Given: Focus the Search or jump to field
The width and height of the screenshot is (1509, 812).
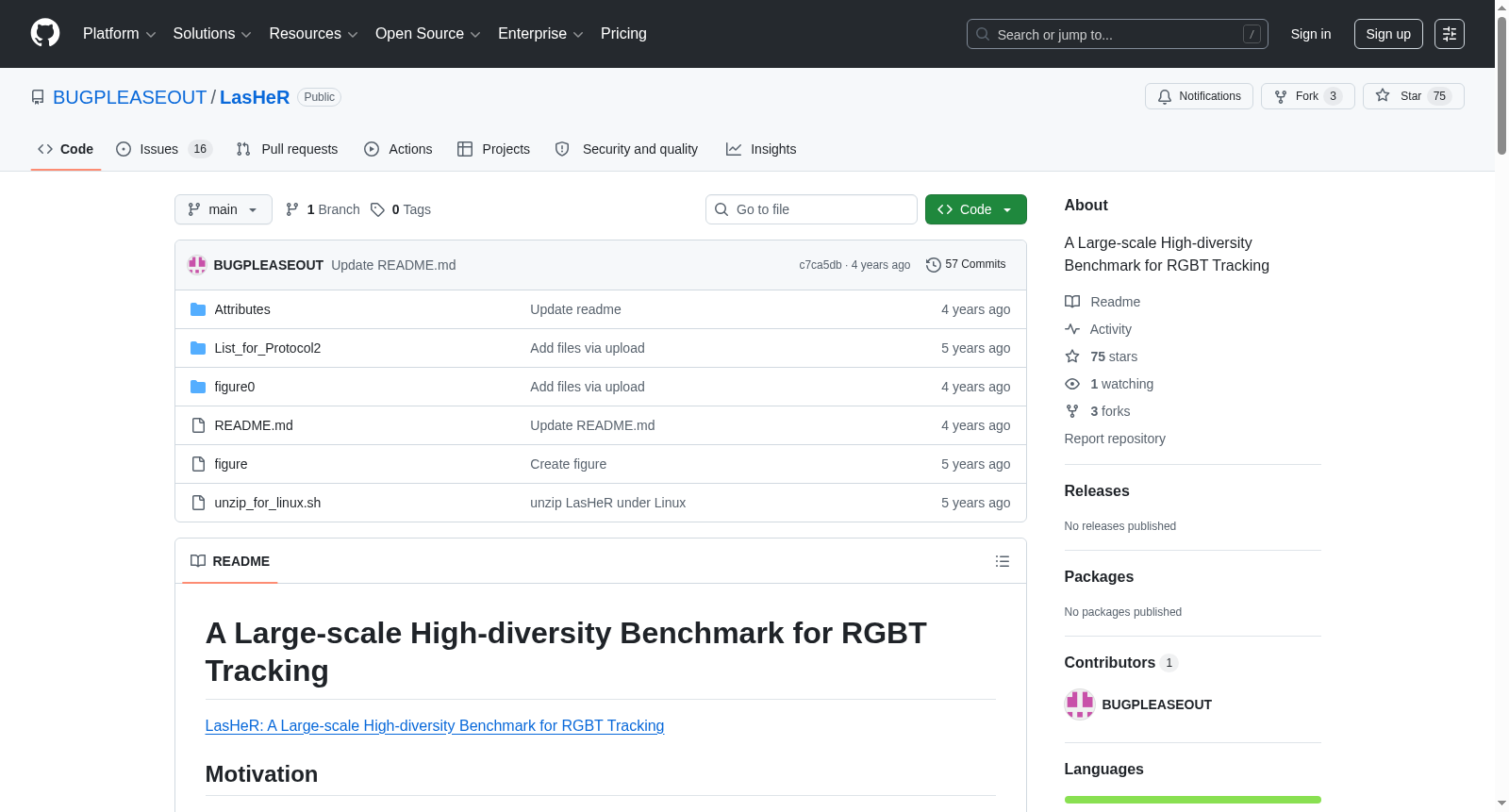Looking at the screenshot, I should (x=1118, y=34).
